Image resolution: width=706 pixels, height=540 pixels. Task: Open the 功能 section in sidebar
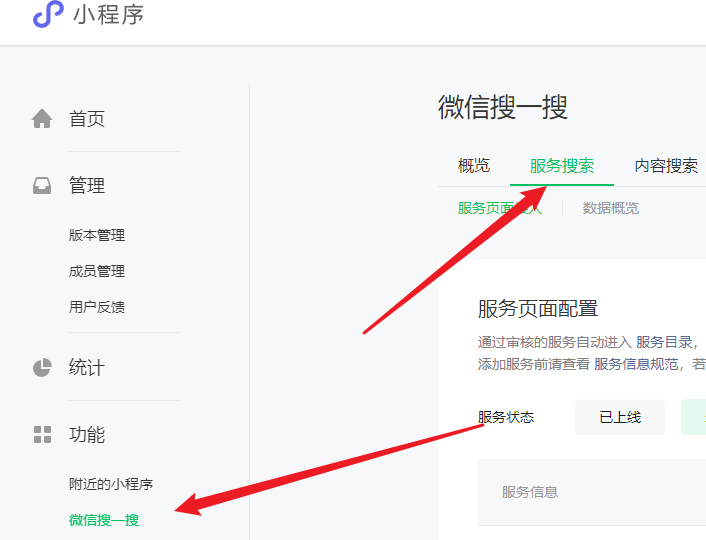point(87,435)
